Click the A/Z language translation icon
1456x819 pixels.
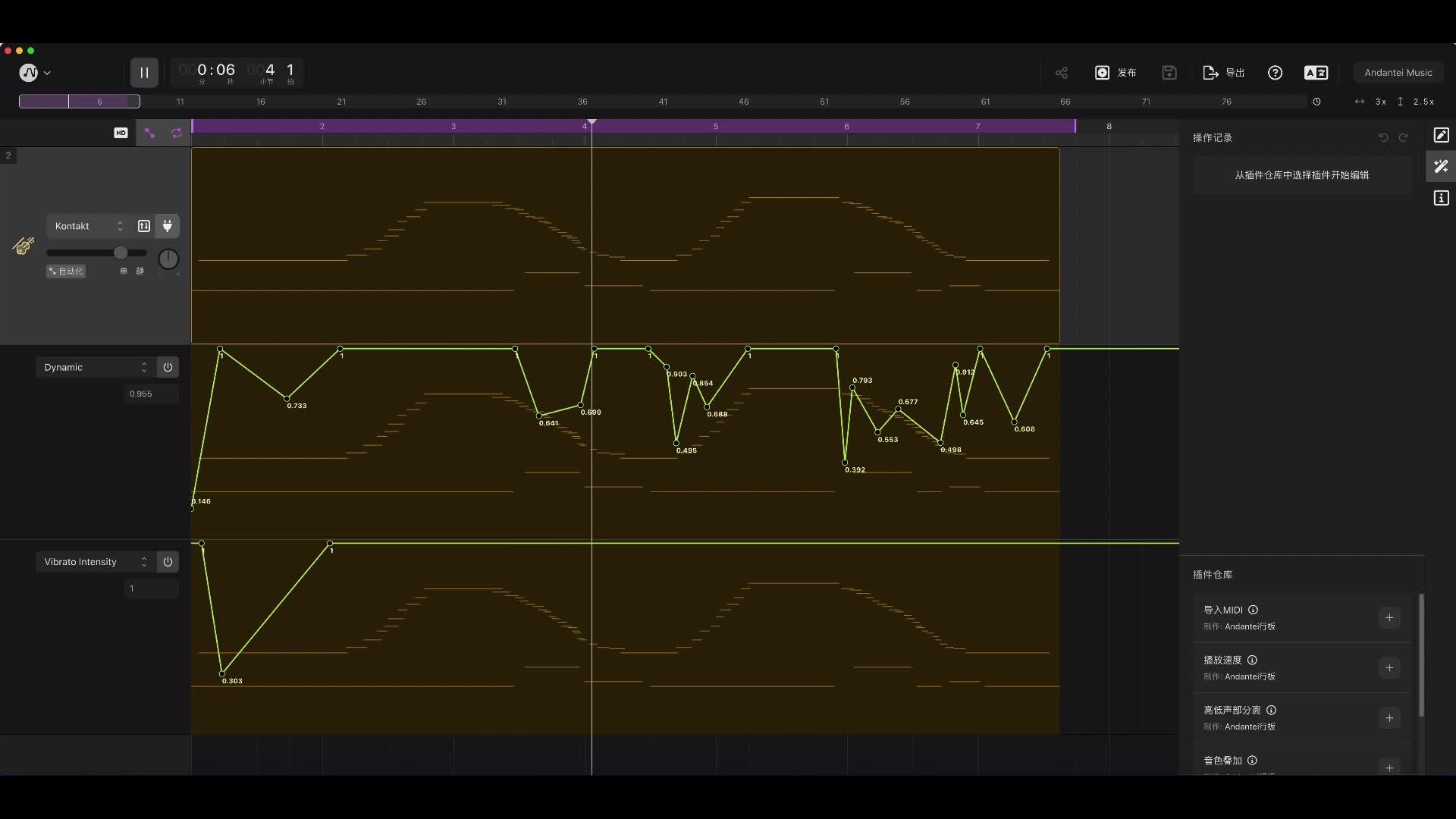pyautogui.click(x=1316, y=73)
